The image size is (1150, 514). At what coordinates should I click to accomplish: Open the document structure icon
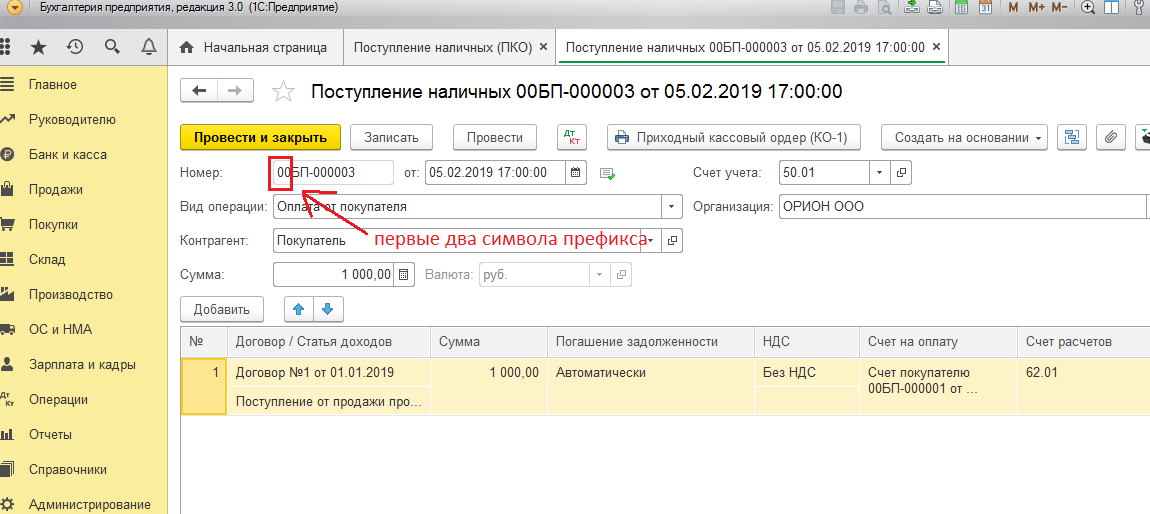click(1073, 138)
